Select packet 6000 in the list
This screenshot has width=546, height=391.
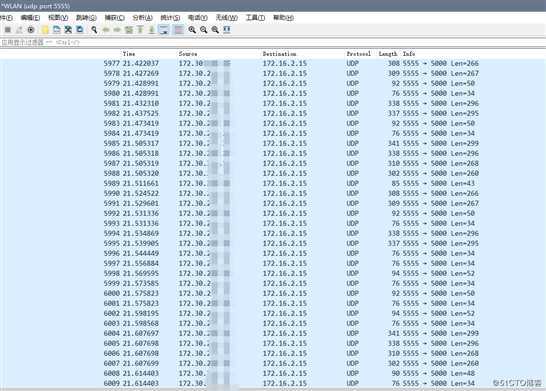[273, 293]
